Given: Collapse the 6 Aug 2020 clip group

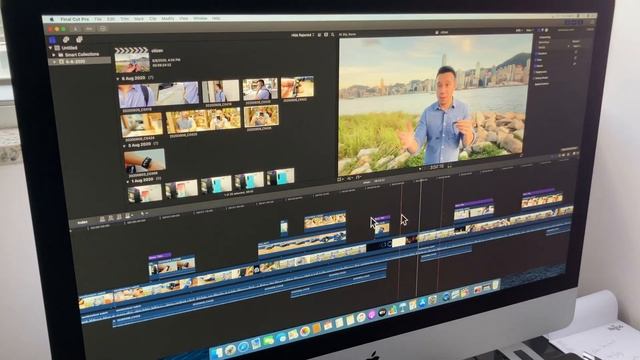Looking at the screenshot, I should pyautogui.click(x=118, y=78).
